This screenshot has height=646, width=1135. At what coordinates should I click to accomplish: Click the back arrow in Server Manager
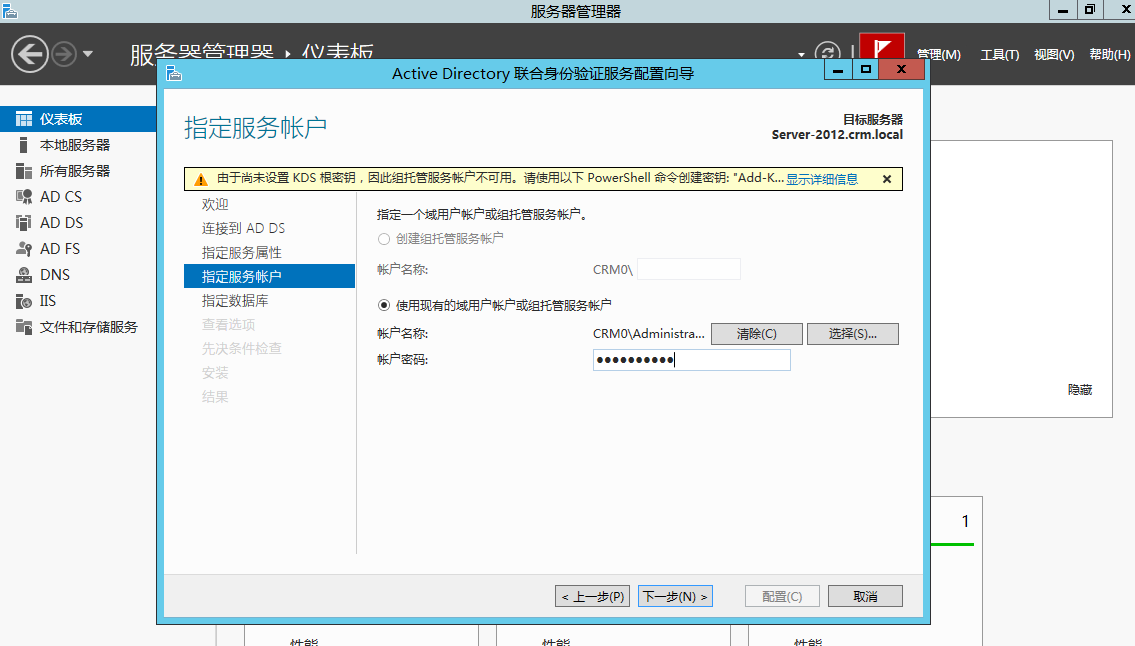click(30, 54)
